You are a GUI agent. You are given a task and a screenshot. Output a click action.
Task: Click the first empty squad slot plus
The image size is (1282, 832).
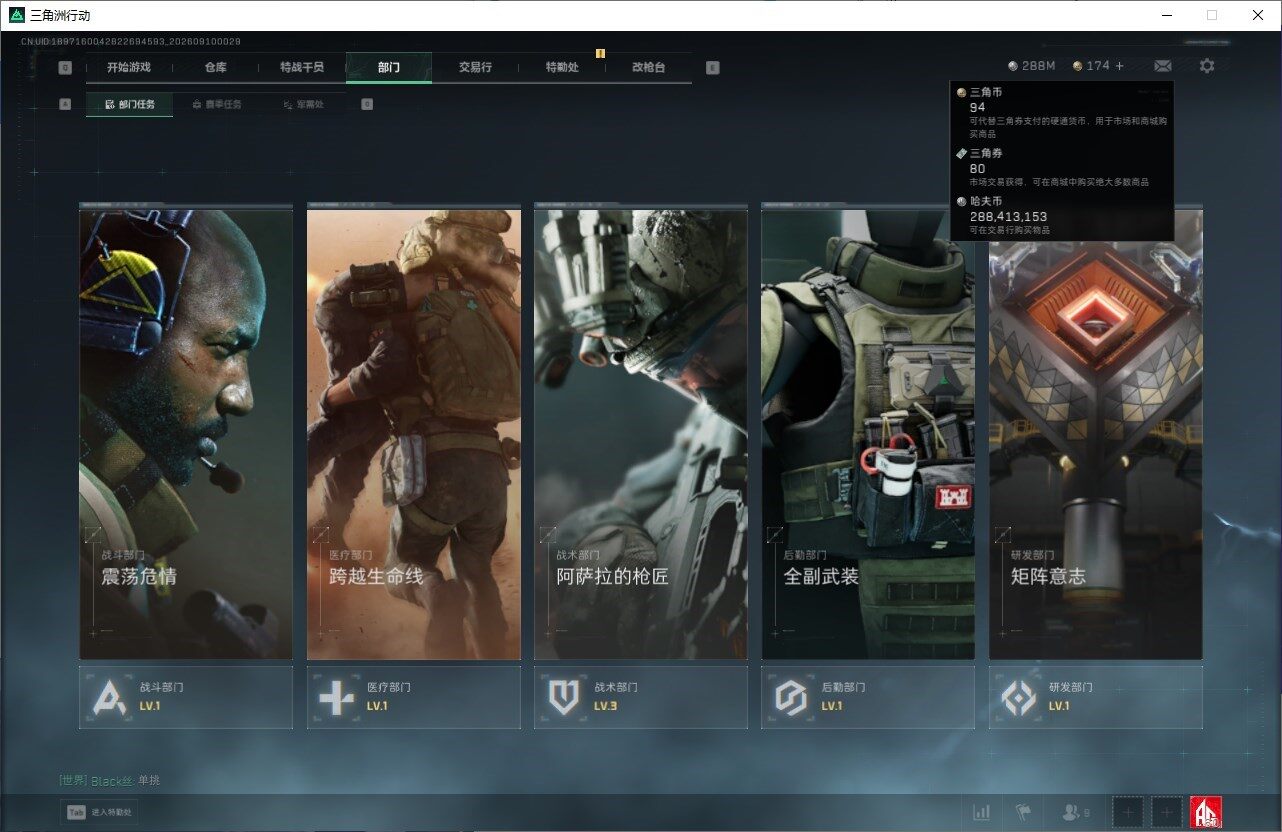click(x=1128, y=813)
